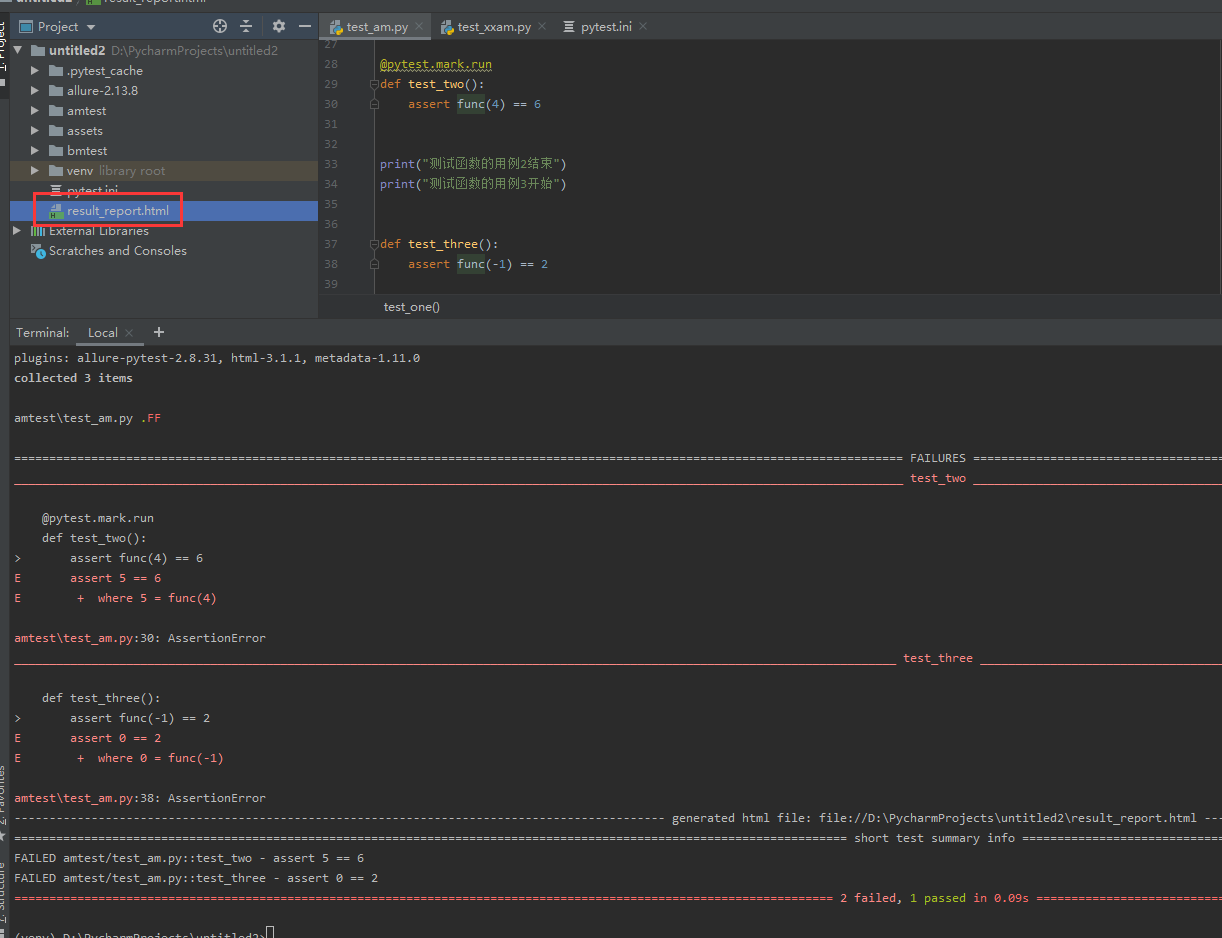This screenshot has height=938, width=1222.
Task: Expand the assets folder
Action: click(35, 131)
